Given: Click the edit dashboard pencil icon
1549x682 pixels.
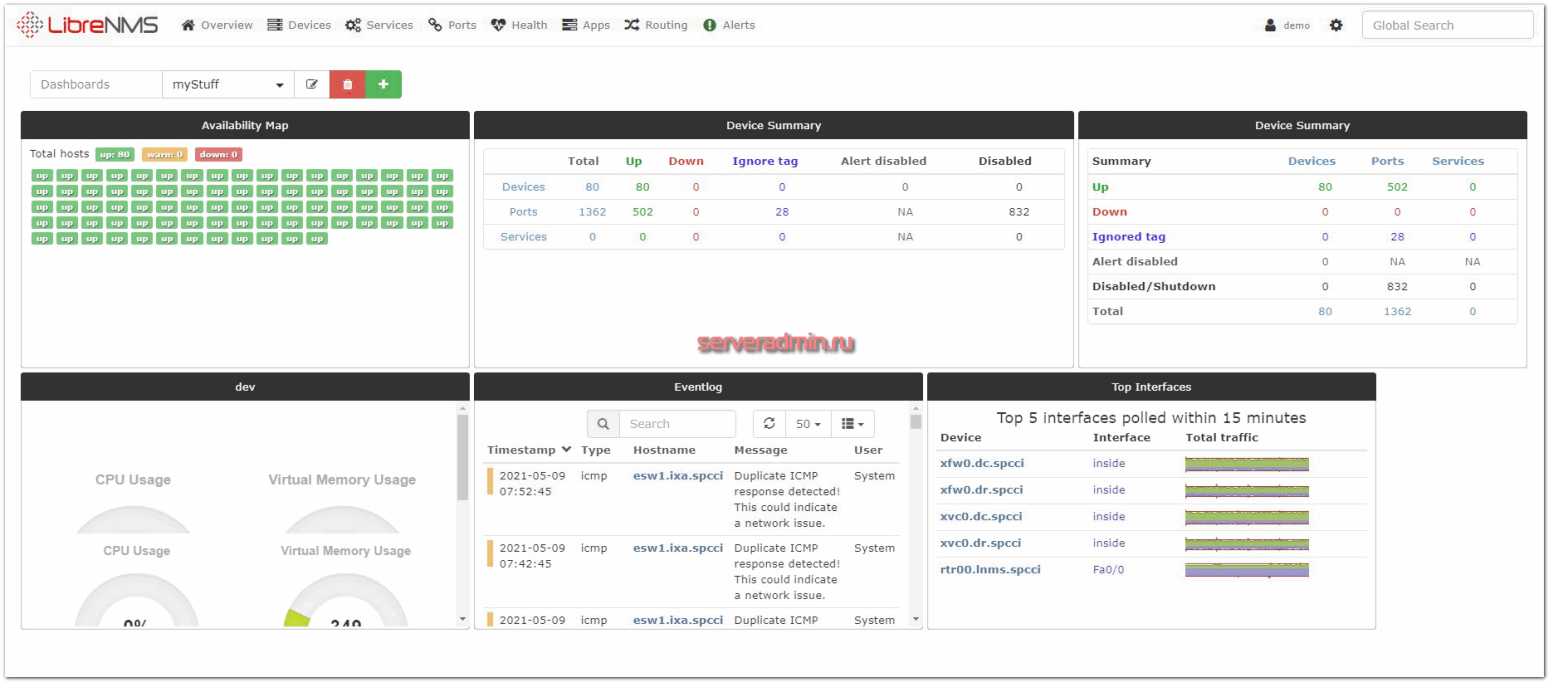Looking at the screenshot, I should pyautogui.click(x=312, y=85).
